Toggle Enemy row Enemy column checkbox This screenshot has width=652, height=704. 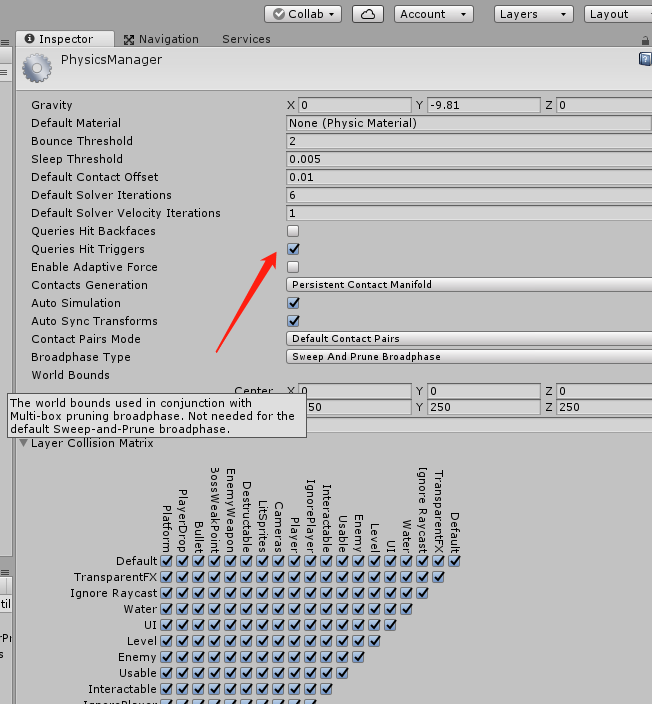[x=358, y=657]
